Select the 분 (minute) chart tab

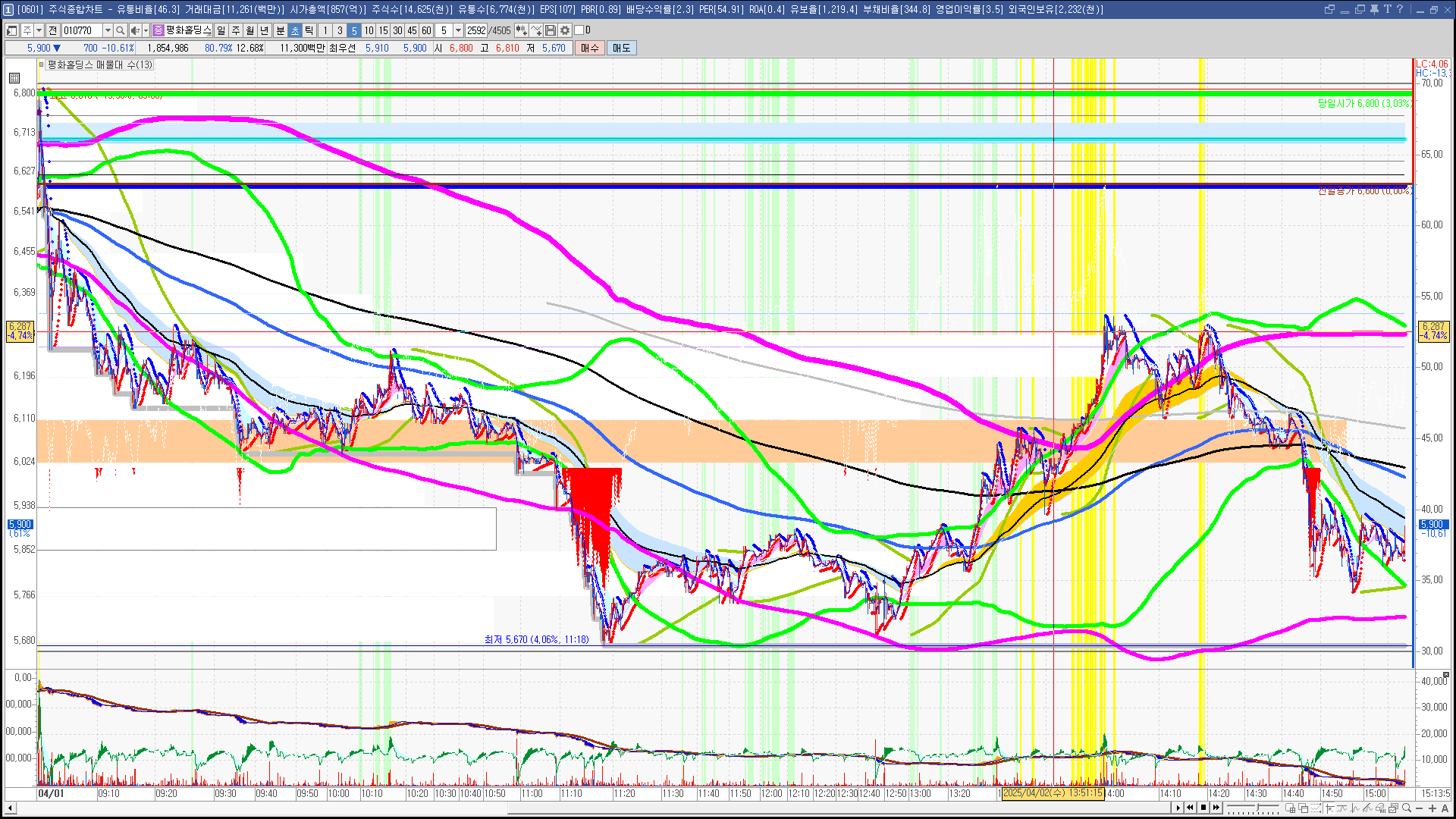tap(280, 30)
